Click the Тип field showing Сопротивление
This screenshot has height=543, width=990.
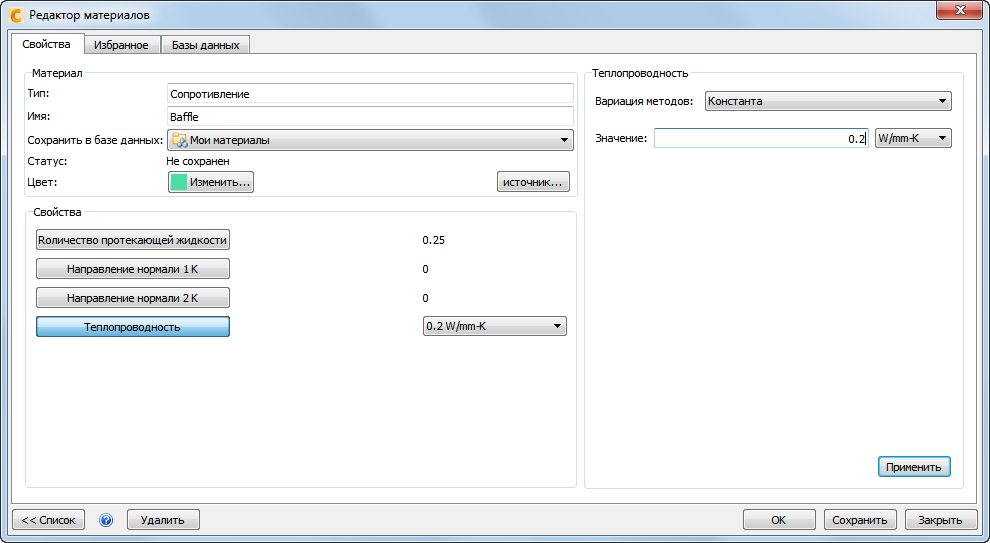pyautogui.click(x=371, y=93)
